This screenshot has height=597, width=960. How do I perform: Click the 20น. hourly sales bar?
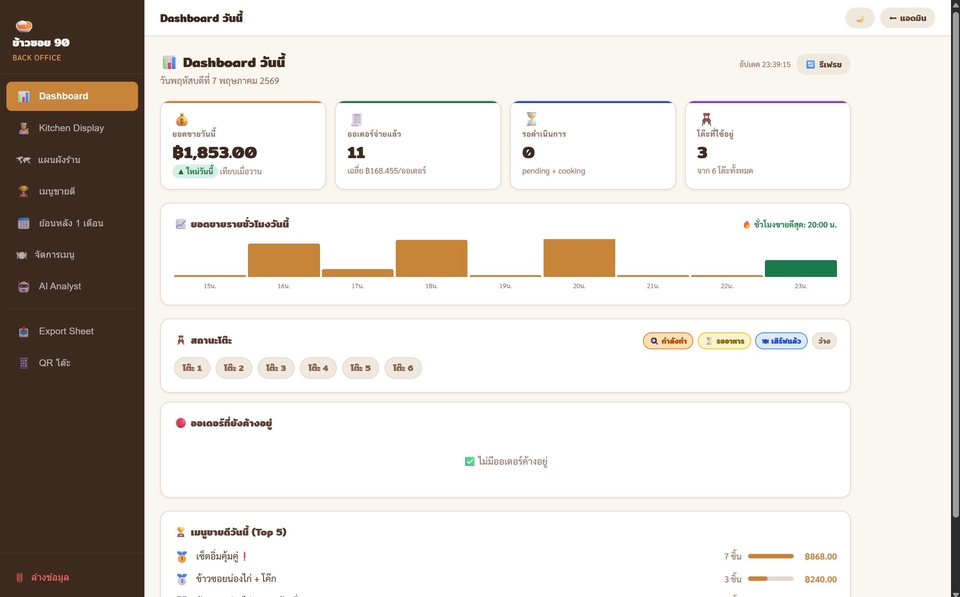[x=579, y=258]
